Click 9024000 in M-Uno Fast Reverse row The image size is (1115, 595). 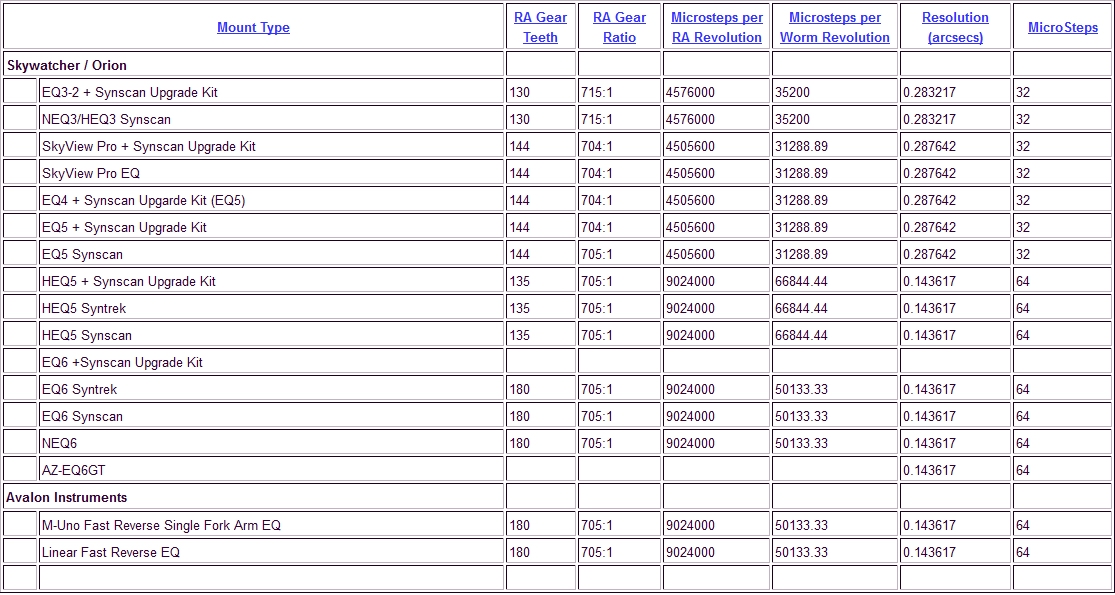point(690,525)
